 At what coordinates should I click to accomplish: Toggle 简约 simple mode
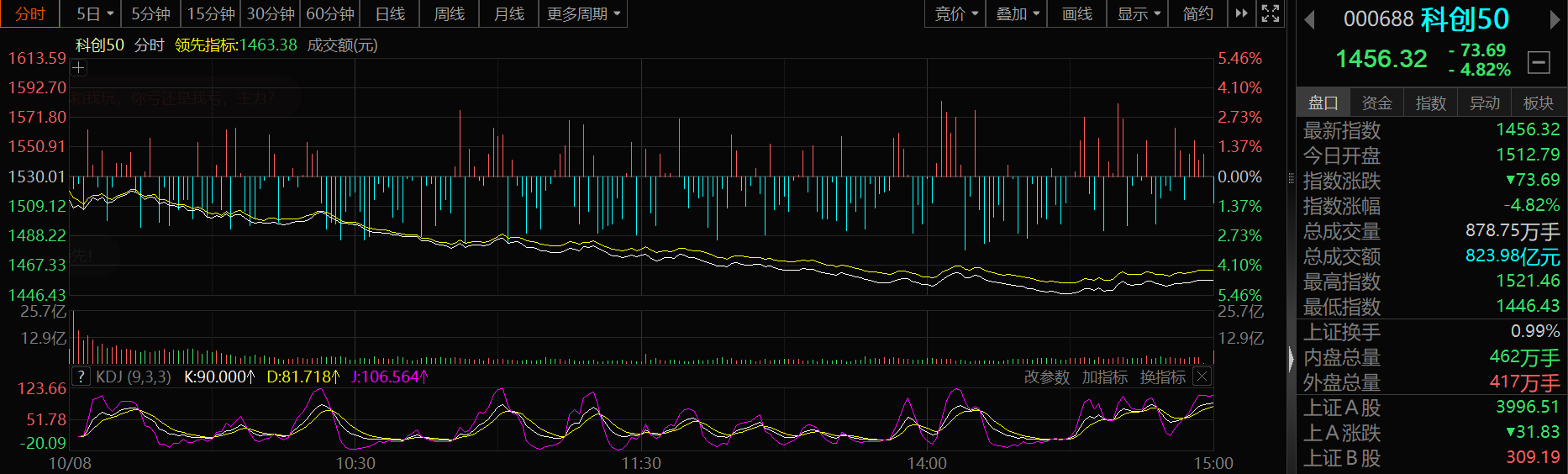coord(1197,13)
